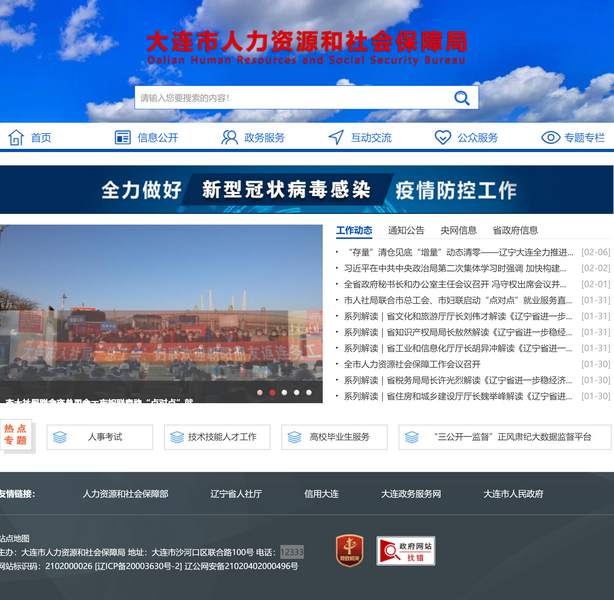This screenshot has width=614, height=600.
Task: Select the 省政府信息 tab
Action: (515, 230)
